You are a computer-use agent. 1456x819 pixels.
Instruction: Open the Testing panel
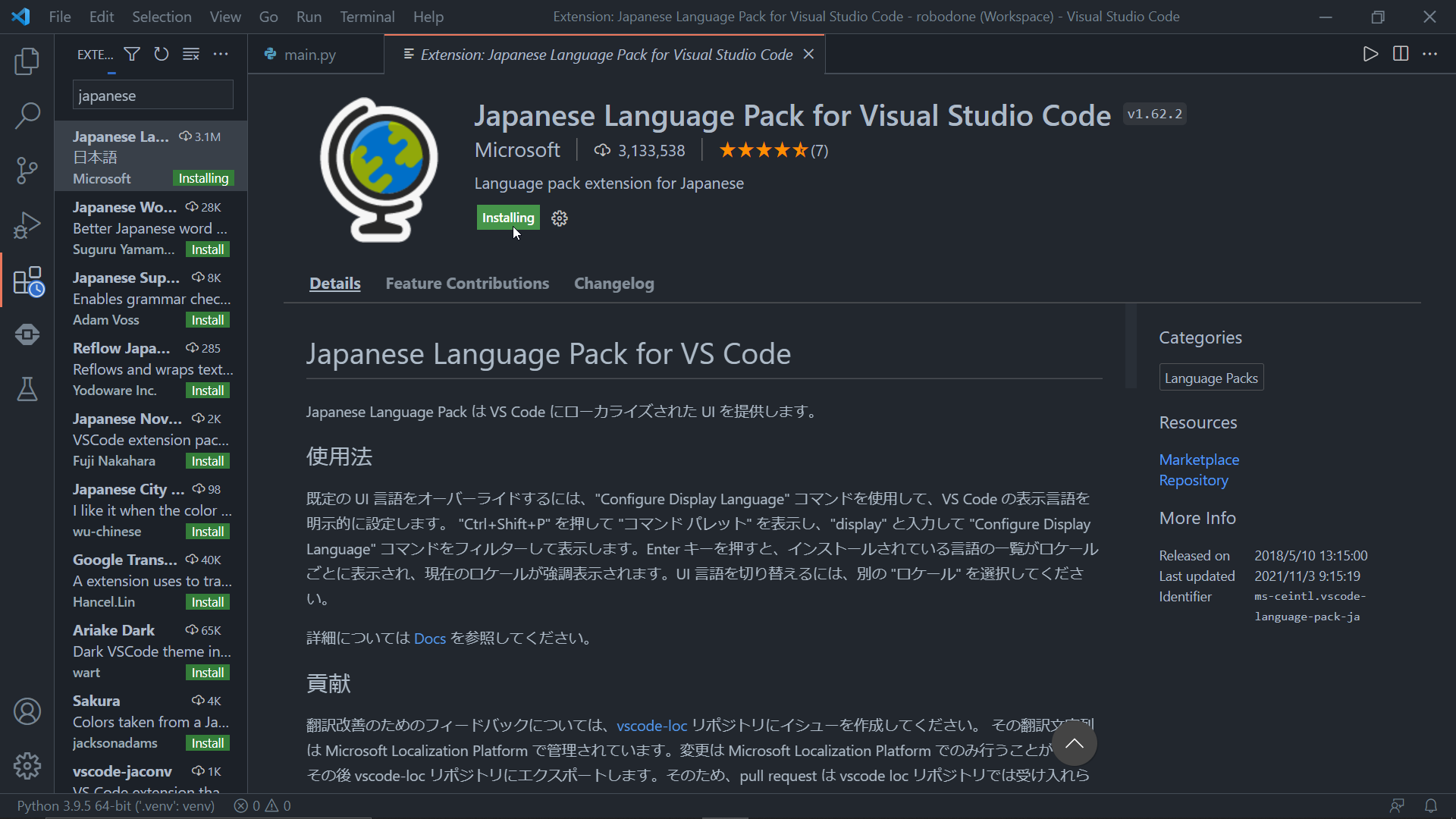(x=27, y=389)
